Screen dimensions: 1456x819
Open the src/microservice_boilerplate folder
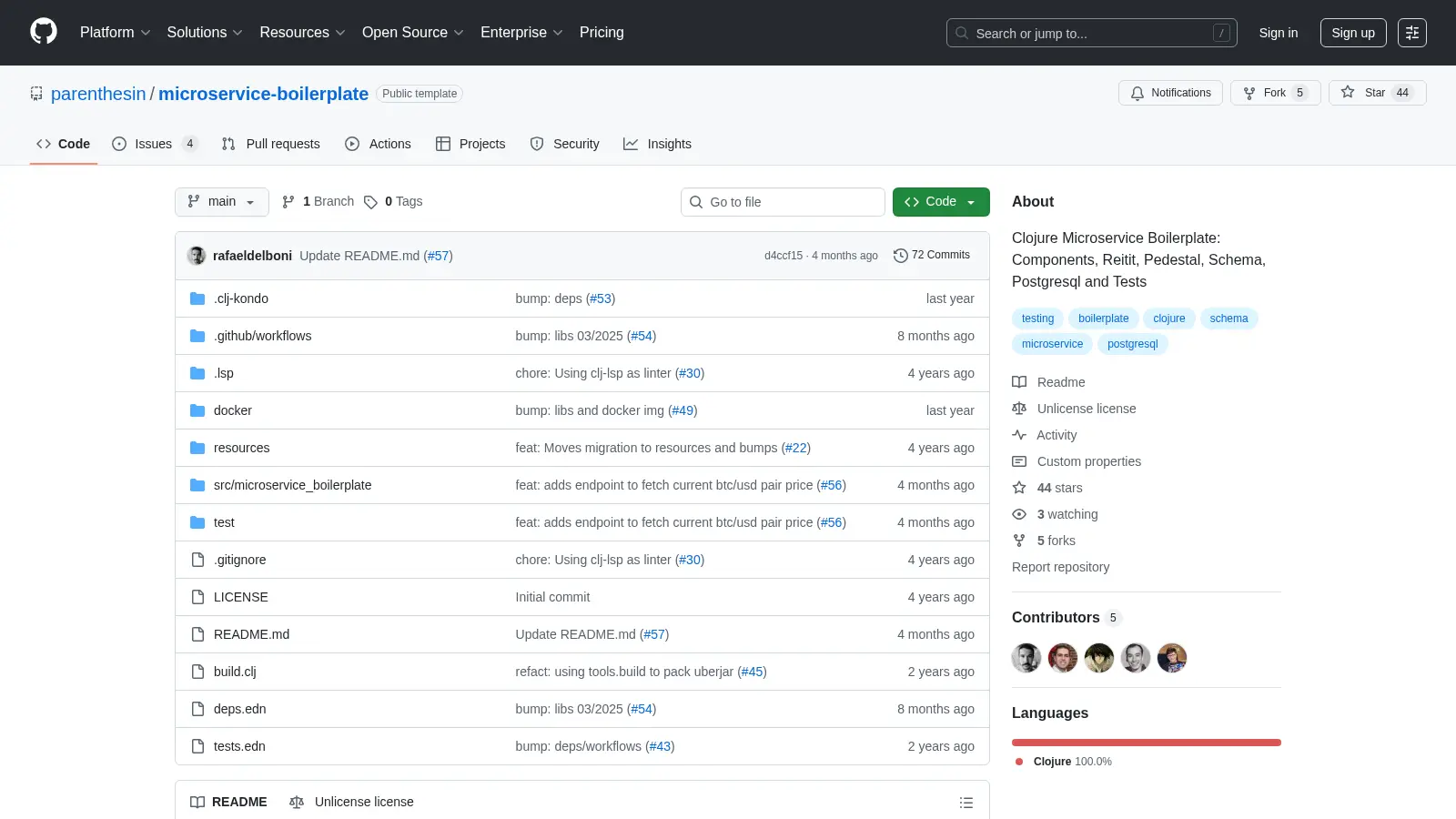[x=292, y=485]
